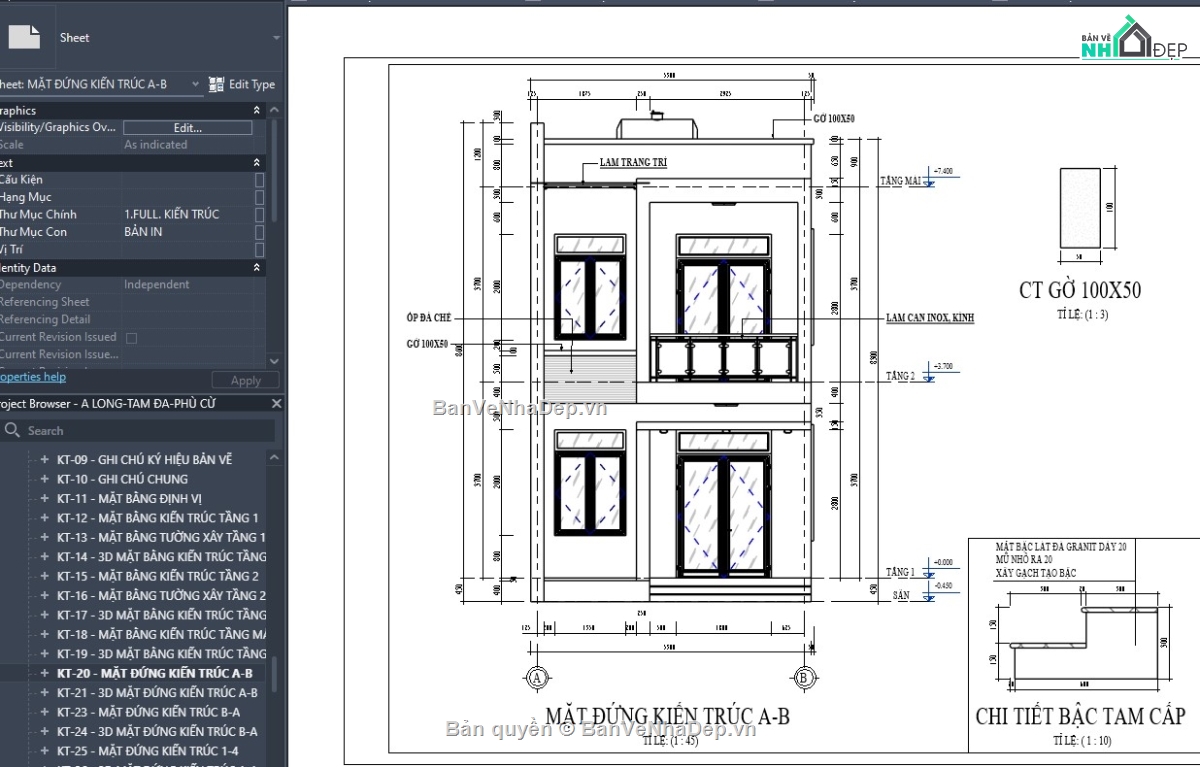Image resolution: width=1200 pixels, height=767 pixels.
Task: Click the empty Cấu Kiện value field
Action: [187, 180]
